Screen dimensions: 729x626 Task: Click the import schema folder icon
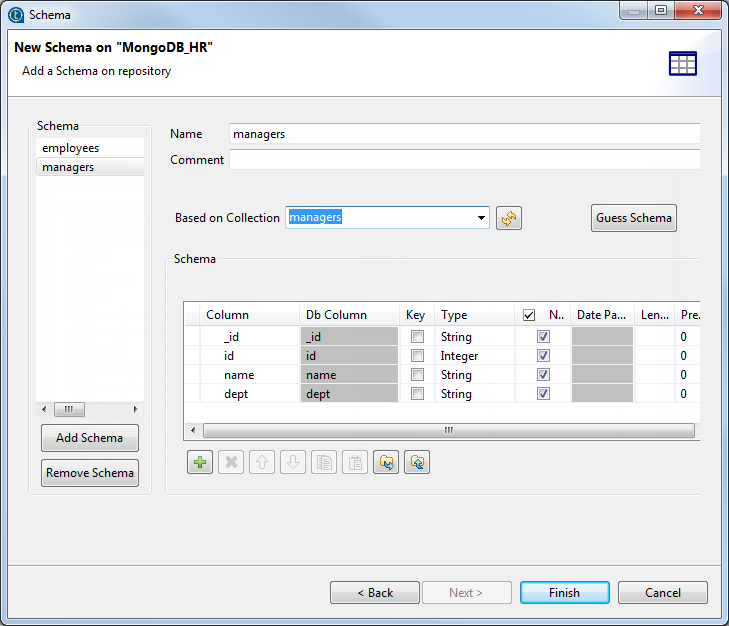tap(386, 463)
